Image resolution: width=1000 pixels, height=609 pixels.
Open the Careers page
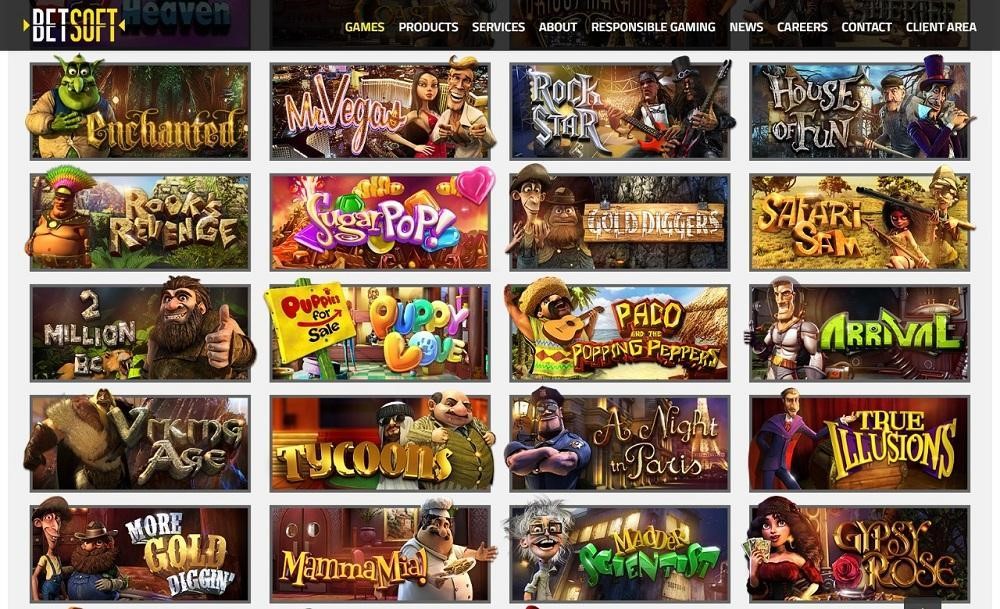pos(802,27)
